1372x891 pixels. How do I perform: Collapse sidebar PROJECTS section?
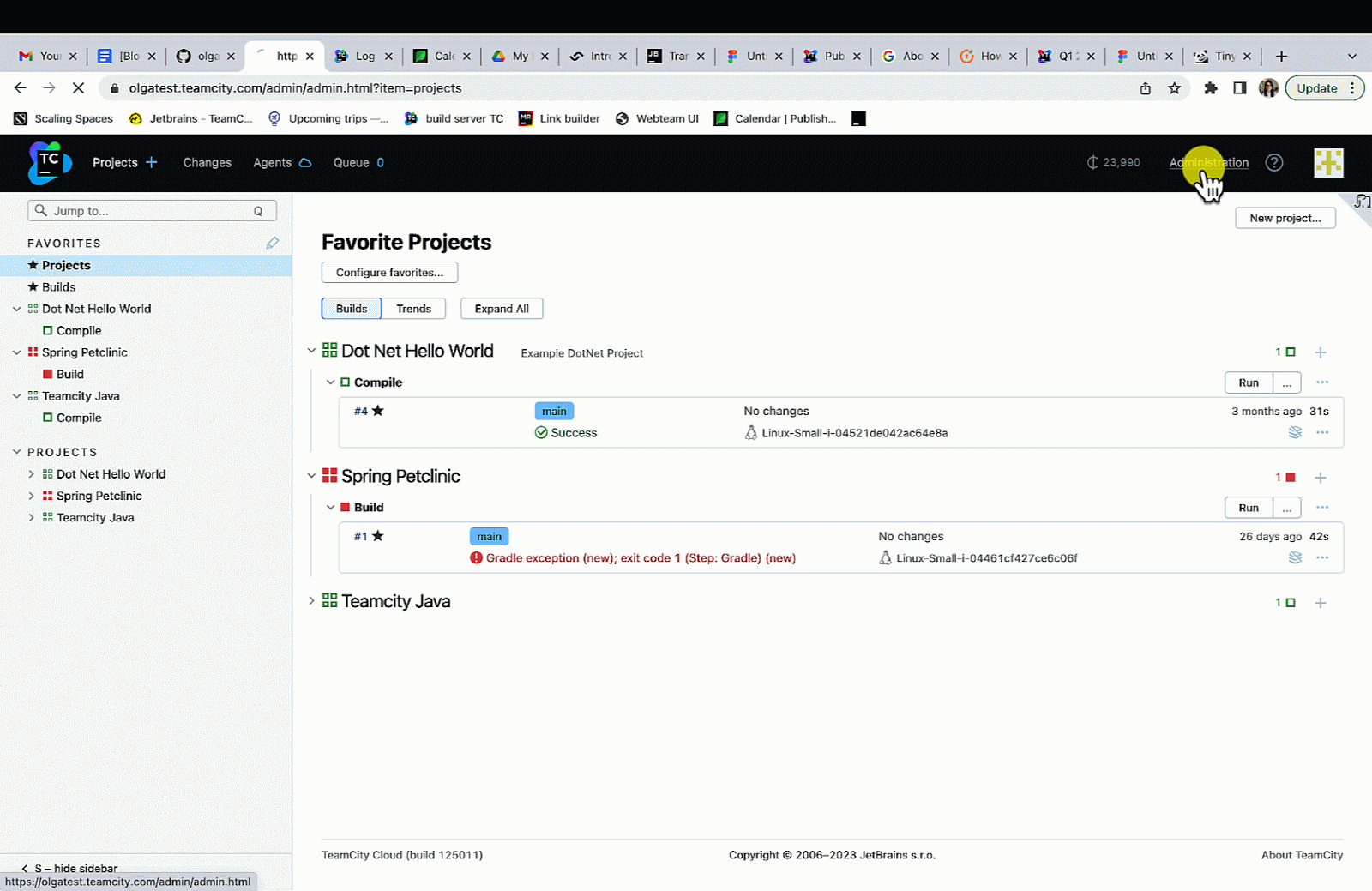pos(16,451)
